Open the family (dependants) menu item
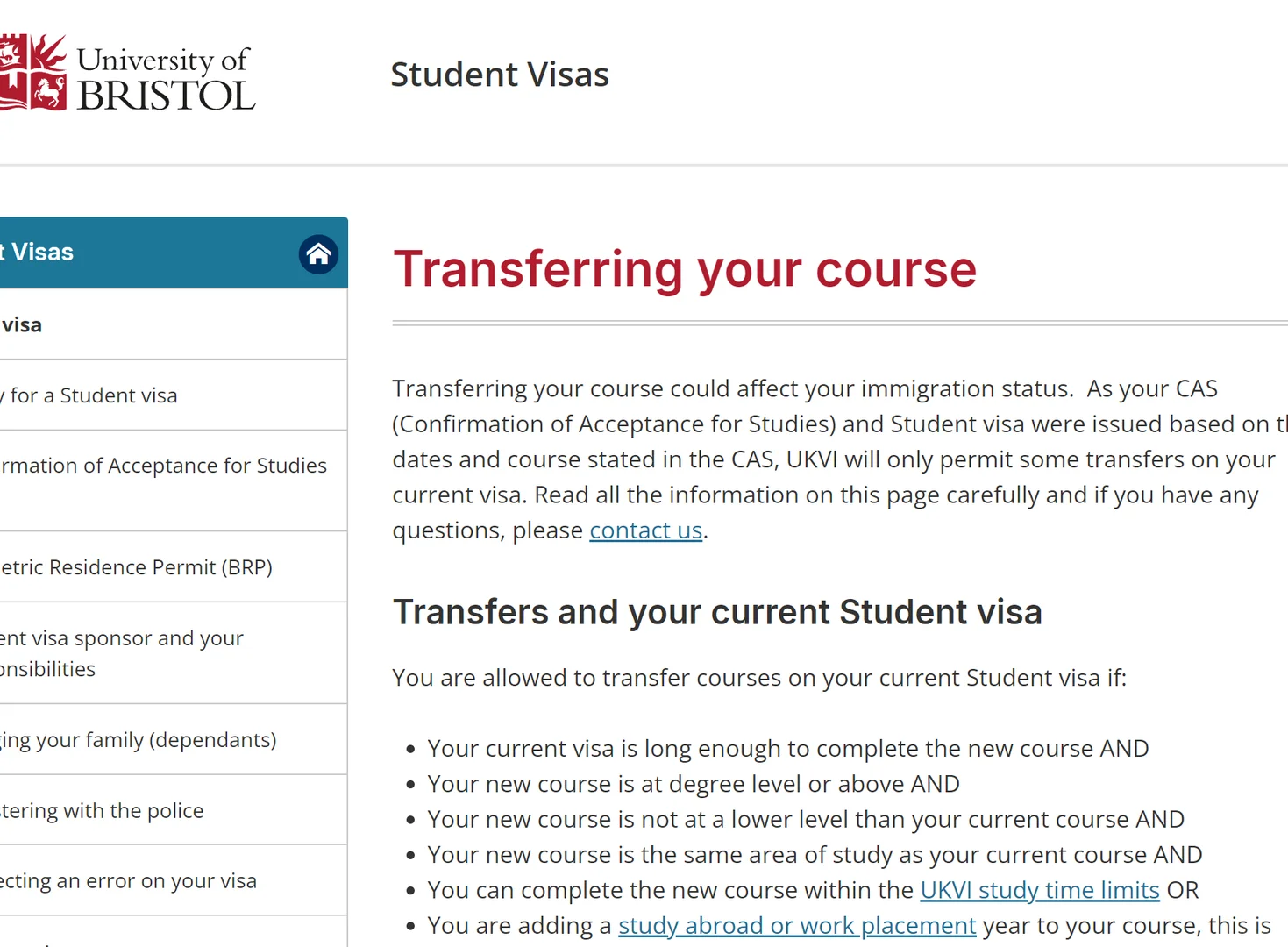 pos(174,740)
